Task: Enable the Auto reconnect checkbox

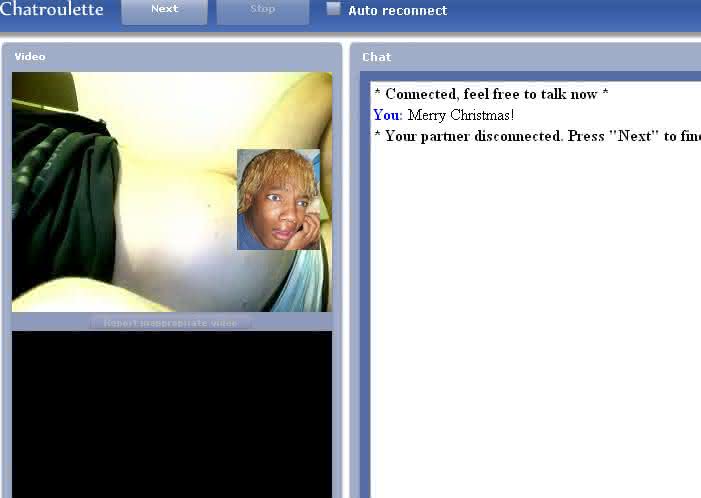Action: tap(333, 8)
